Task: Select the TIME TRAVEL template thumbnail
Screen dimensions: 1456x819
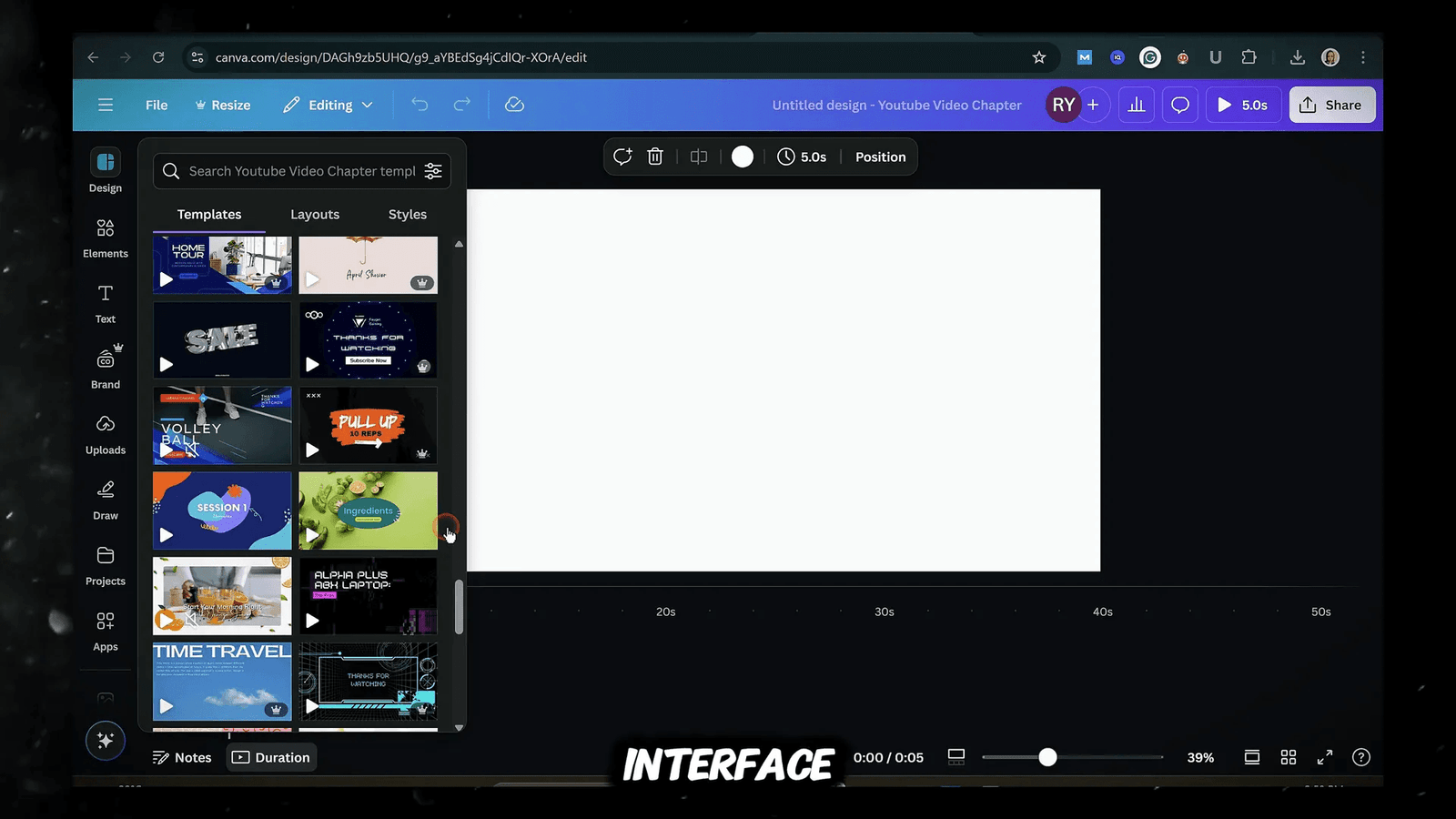Action: (x=221, y=681)
